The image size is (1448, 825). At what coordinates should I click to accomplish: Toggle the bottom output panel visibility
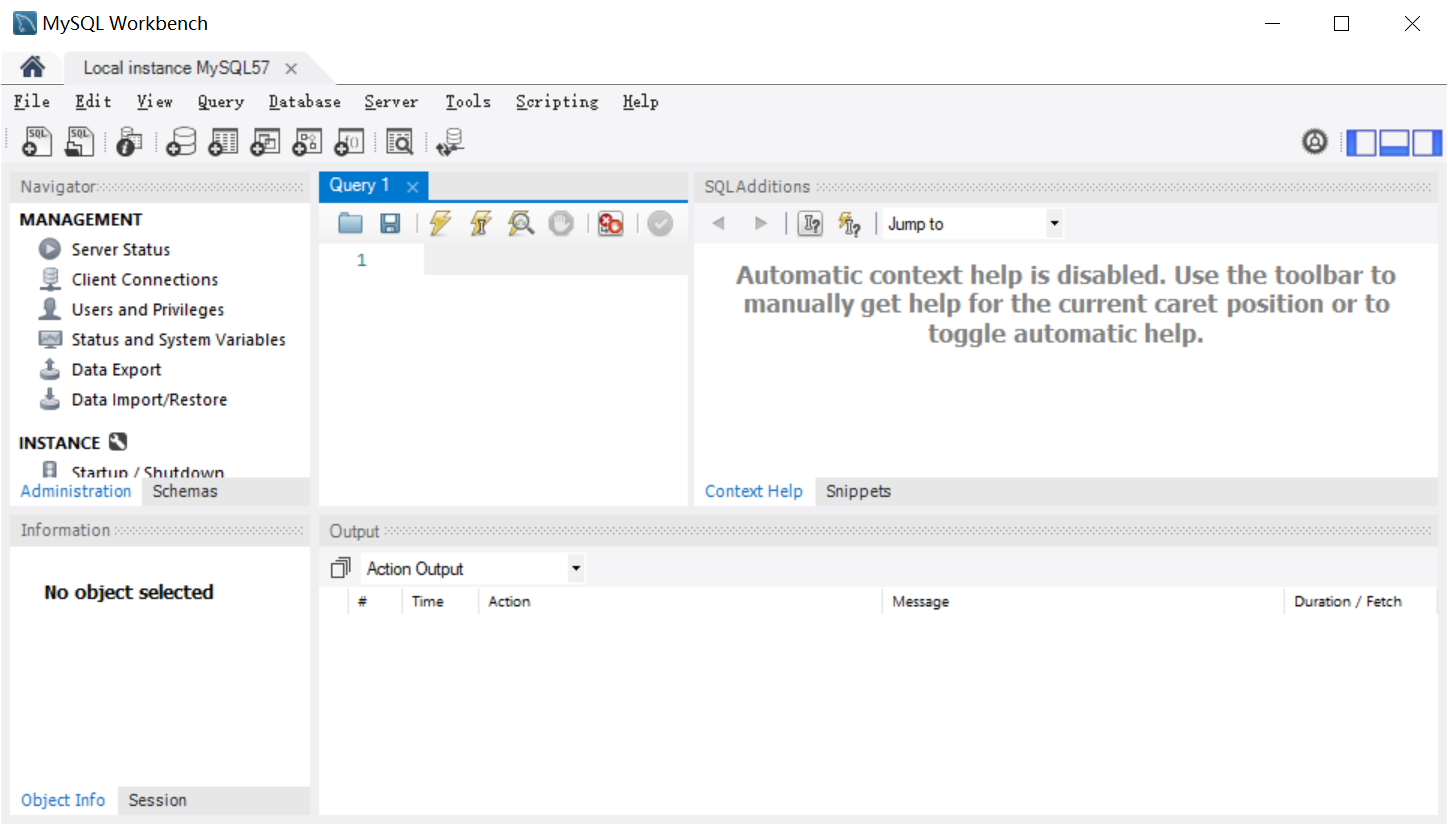[x=1394, y=143]
